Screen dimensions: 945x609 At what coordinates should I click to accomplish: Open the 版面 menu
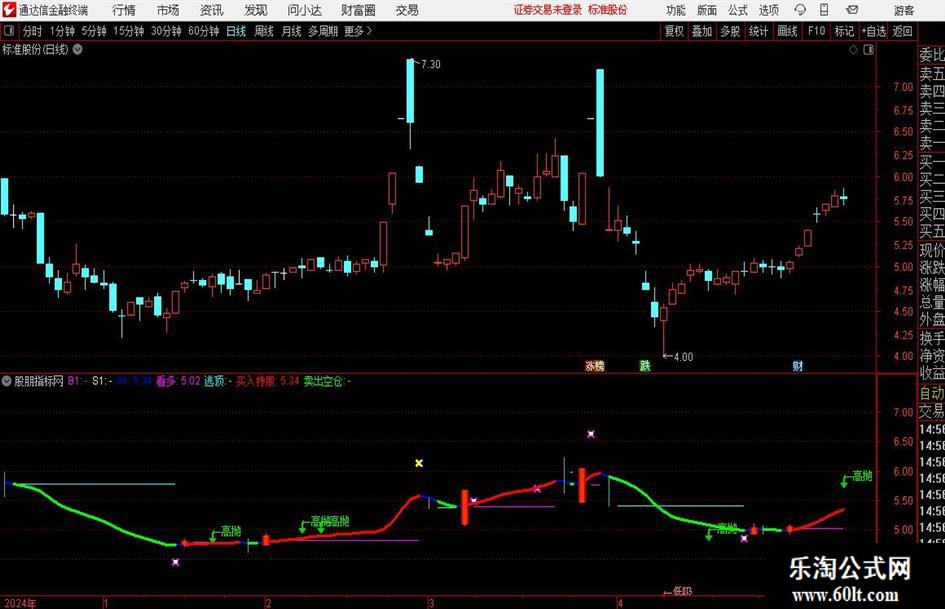[706, 10]
